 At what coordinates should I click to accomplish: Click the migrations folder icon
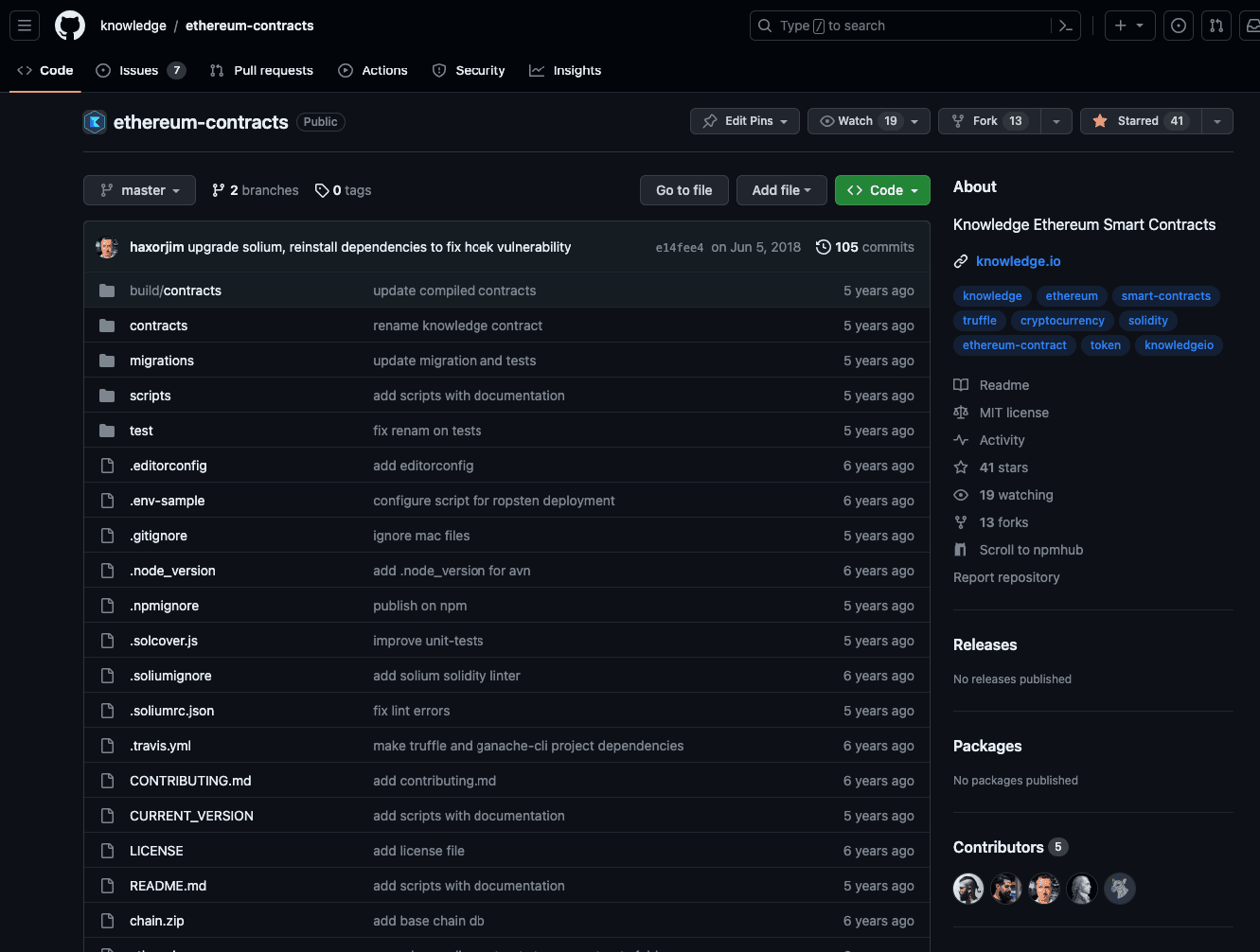click(107, 361)
